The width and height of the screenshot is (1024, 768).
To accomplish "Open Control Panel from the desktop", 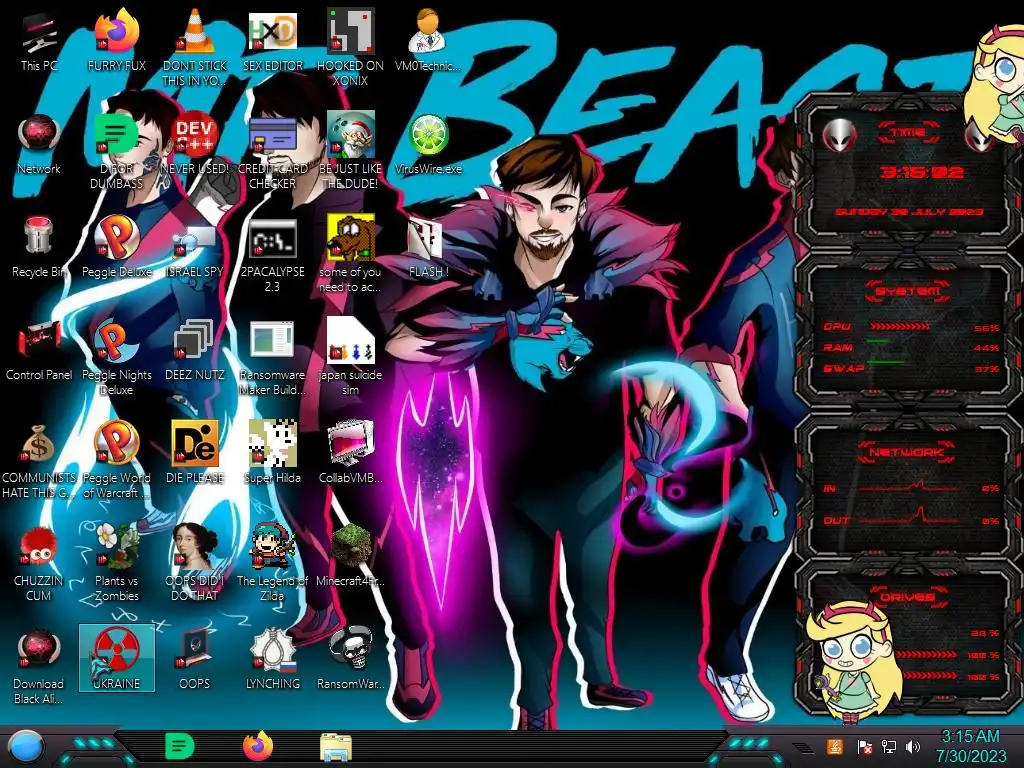I will coord(39,351).
